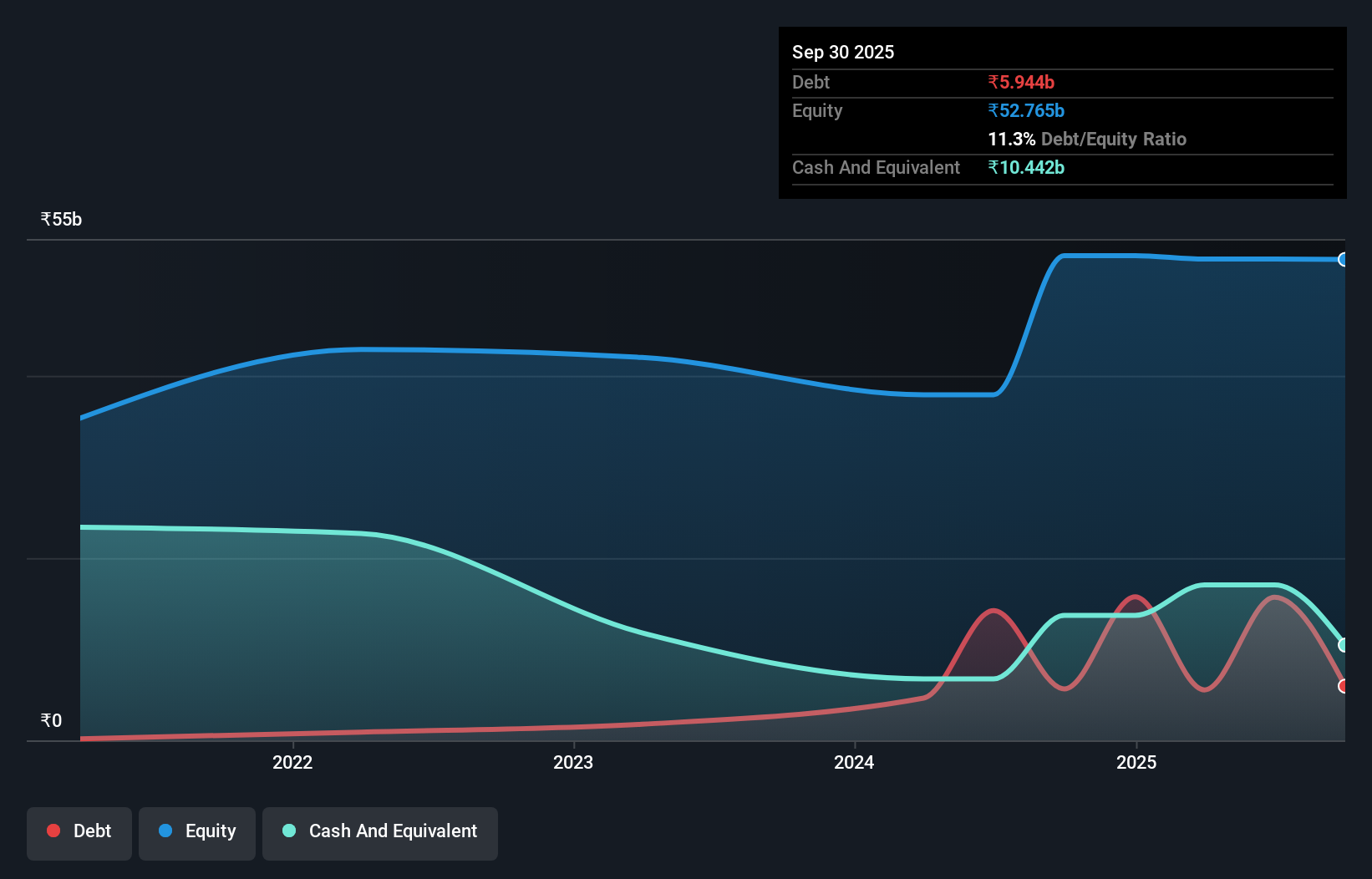Expand the Sep 30 2025 tooltip panel
Viewport: 1372px width, 879px height.
click(843, 52)
